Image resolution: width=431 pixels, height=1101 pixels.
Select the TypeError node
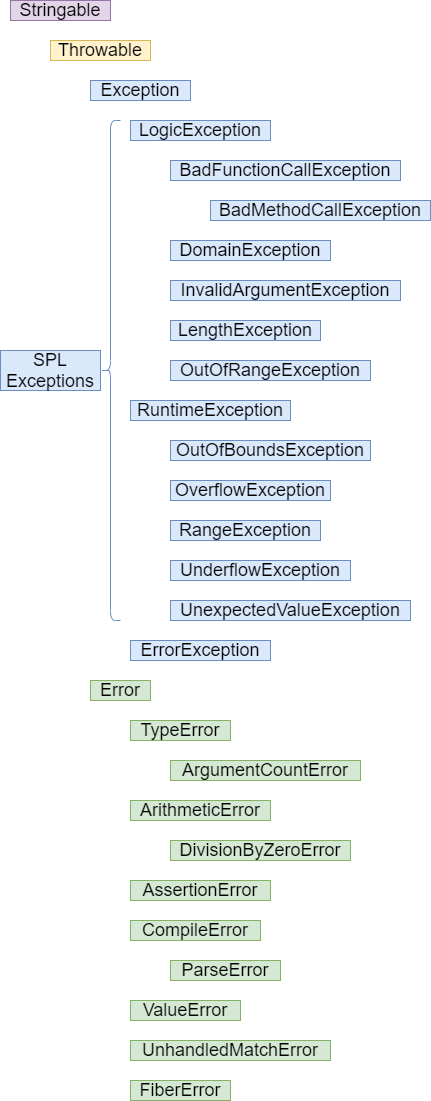(x=180, y=730)
